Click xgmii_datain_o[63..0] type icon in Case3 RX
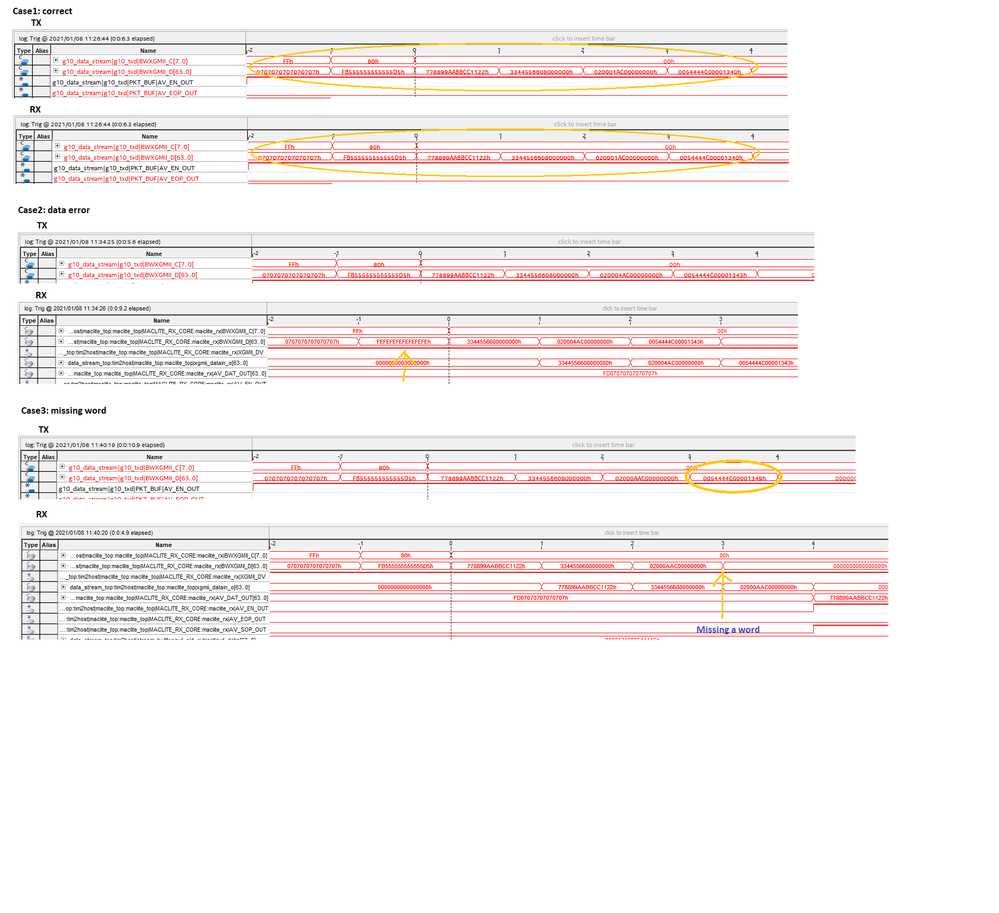Screen dimensions: 999x913 pyautogui.click(x=31, y=587)
